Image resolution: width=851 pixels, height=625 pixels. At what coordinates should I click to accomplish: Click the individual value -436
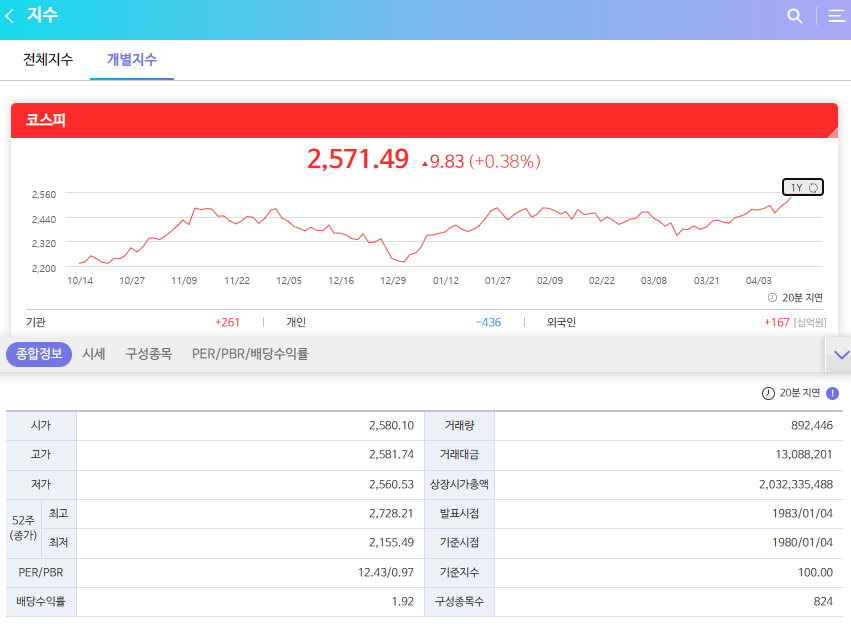(488, 322)
